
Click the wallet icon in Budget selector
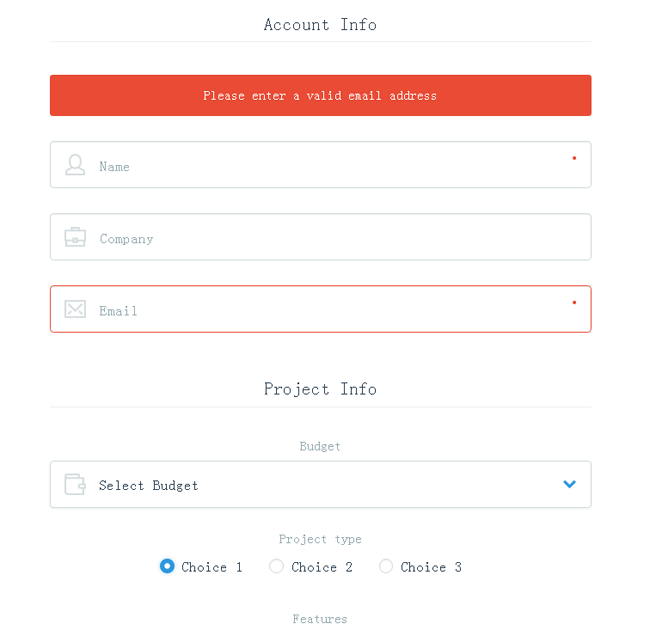click(75, 485)
